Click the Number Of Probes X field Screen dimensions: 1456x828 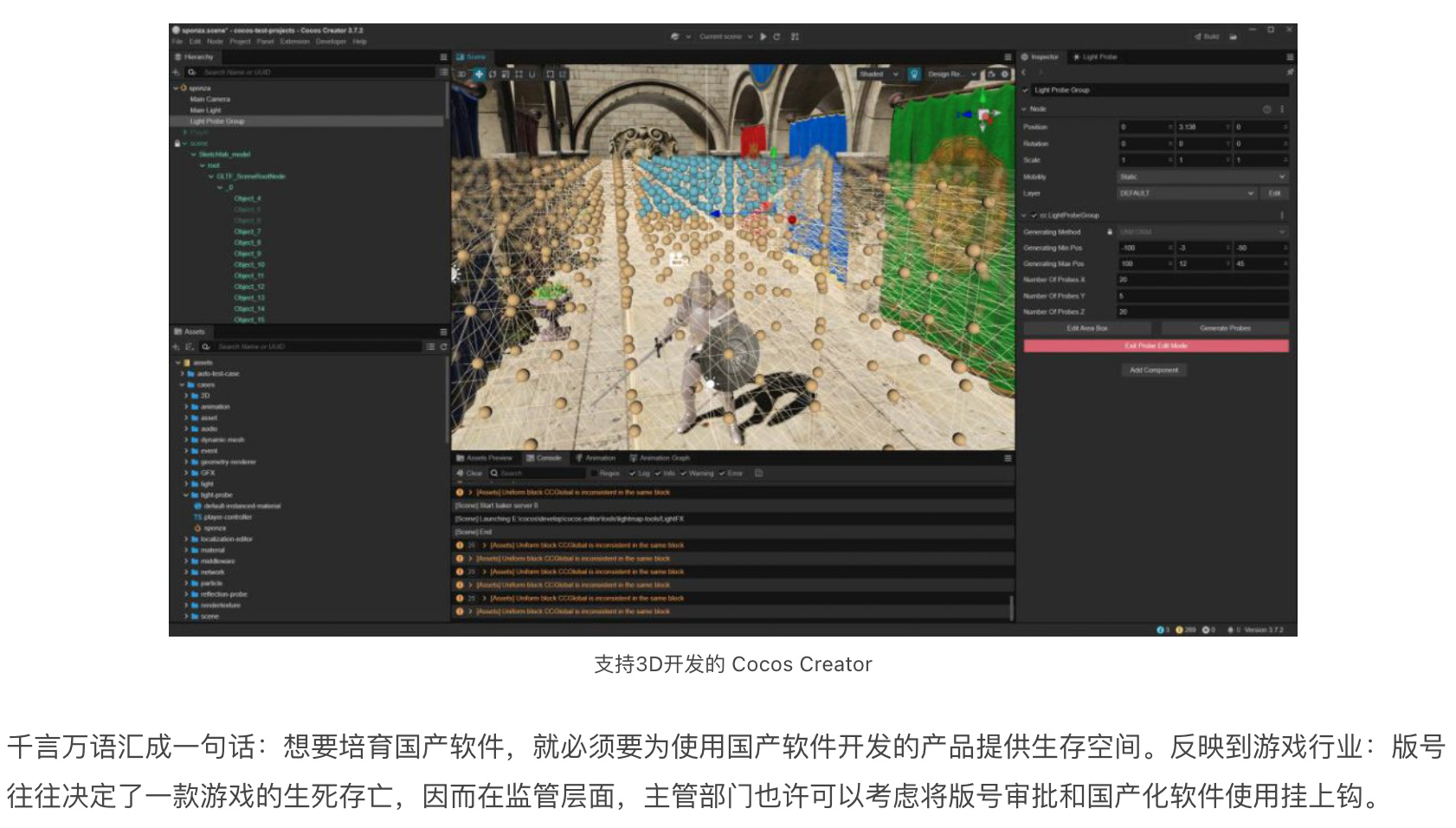pyautogui.click(x=1202, y=280)
